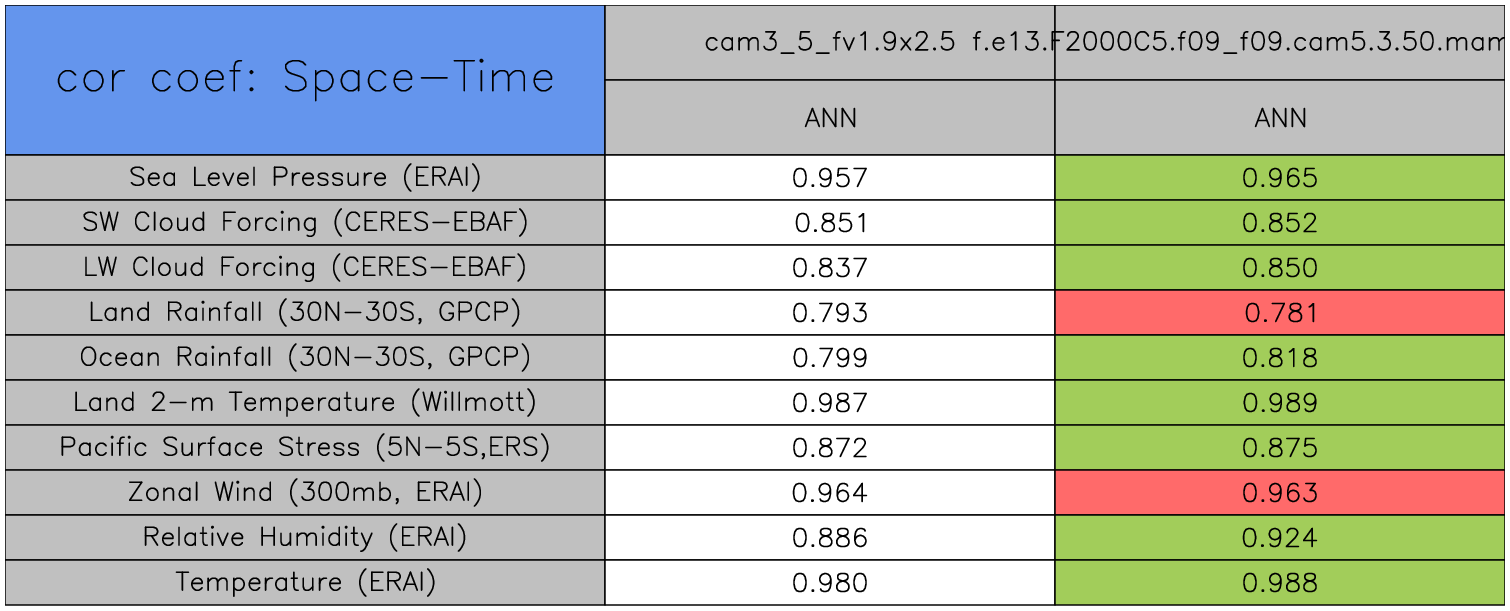Click the red cell showing 0.963
This screenshot has height=611, width=1510.
point(1280,493)
